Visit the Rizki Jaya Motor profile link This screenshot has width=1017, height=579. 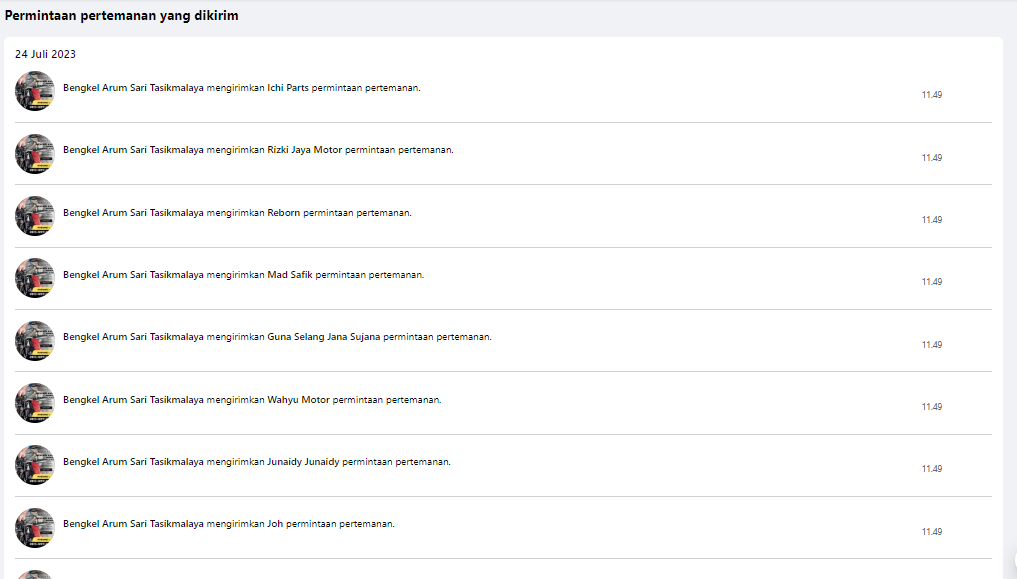(x=304, y=150)
